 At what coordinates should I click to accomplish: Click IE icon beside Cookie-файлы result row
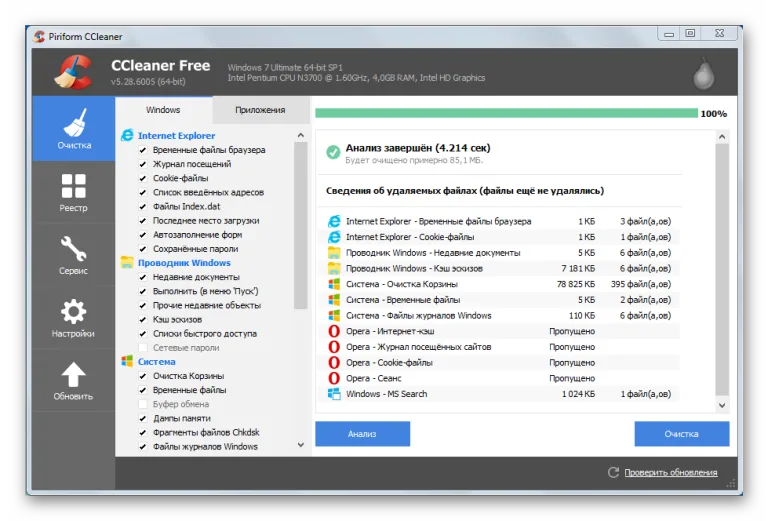coord(334,237)
